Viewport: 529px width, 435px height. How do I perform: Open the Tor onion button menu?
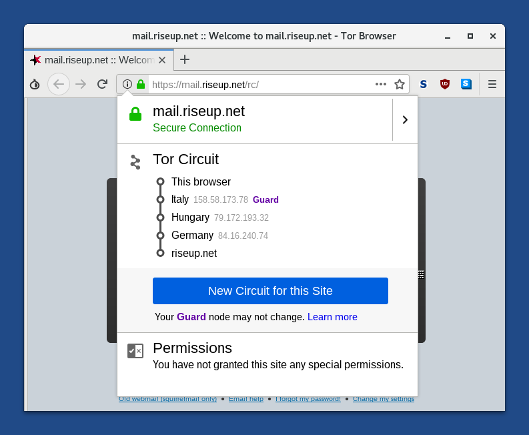point(35,84)
